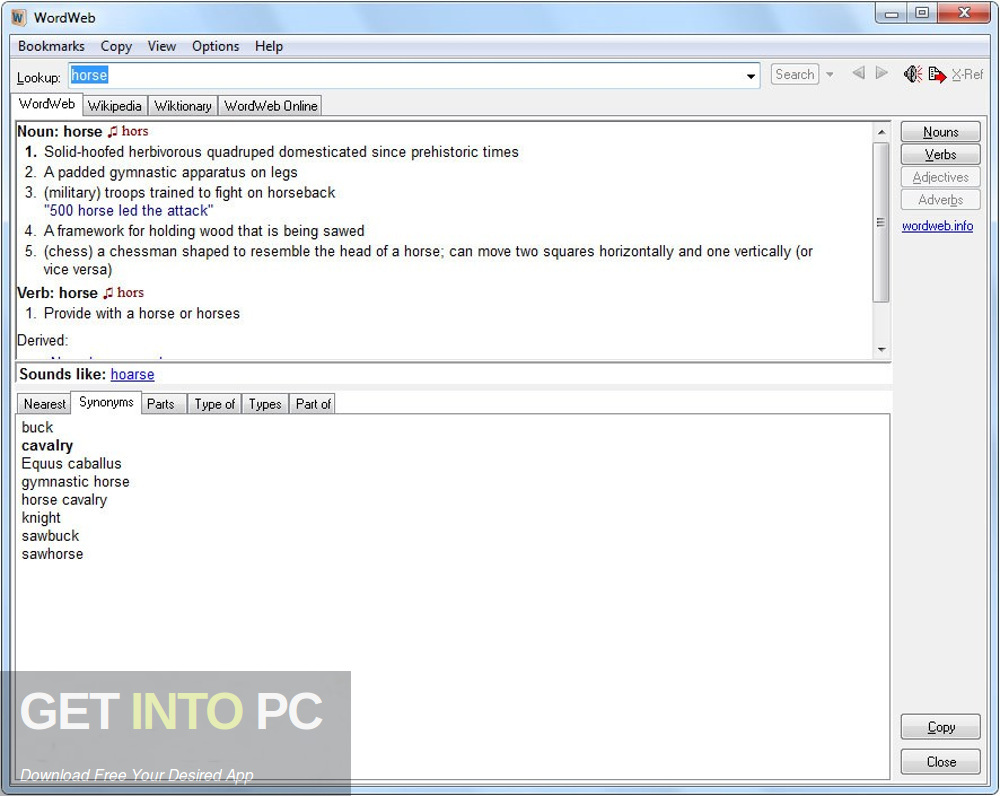Maximize the WordWeb window

click(x=922, y=13)
